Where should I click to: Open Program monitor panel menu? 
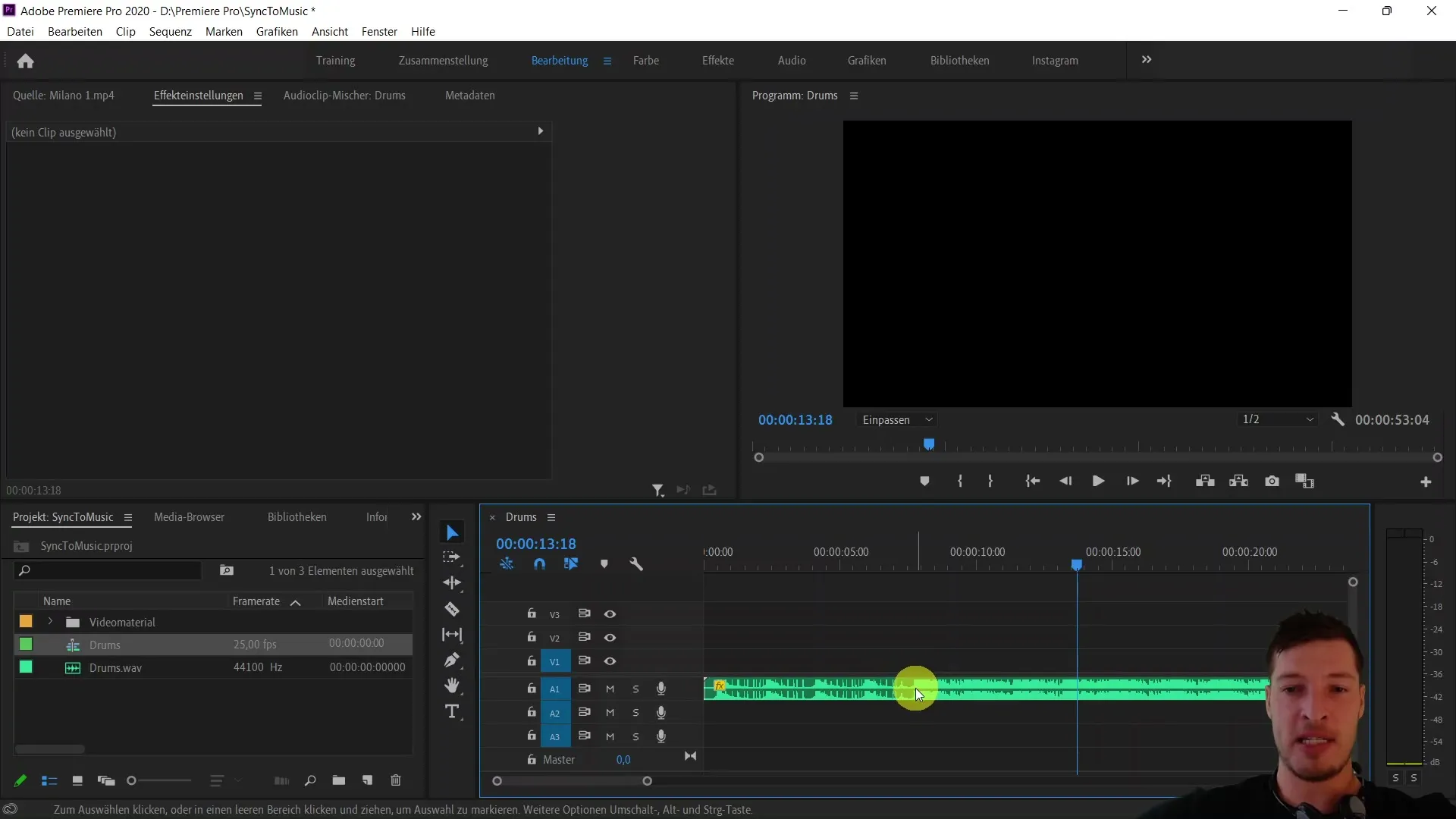tap(854, 96)
